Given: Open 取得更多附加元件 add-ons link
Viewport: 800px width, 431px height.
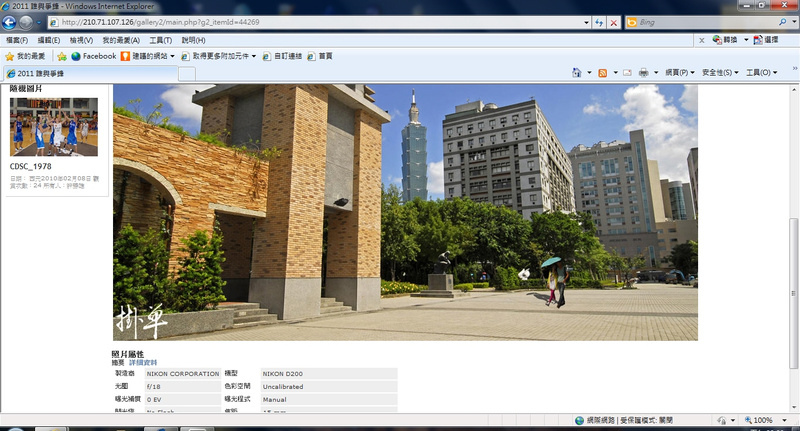Looking at the screenshot, I should (x=218, y=56).
